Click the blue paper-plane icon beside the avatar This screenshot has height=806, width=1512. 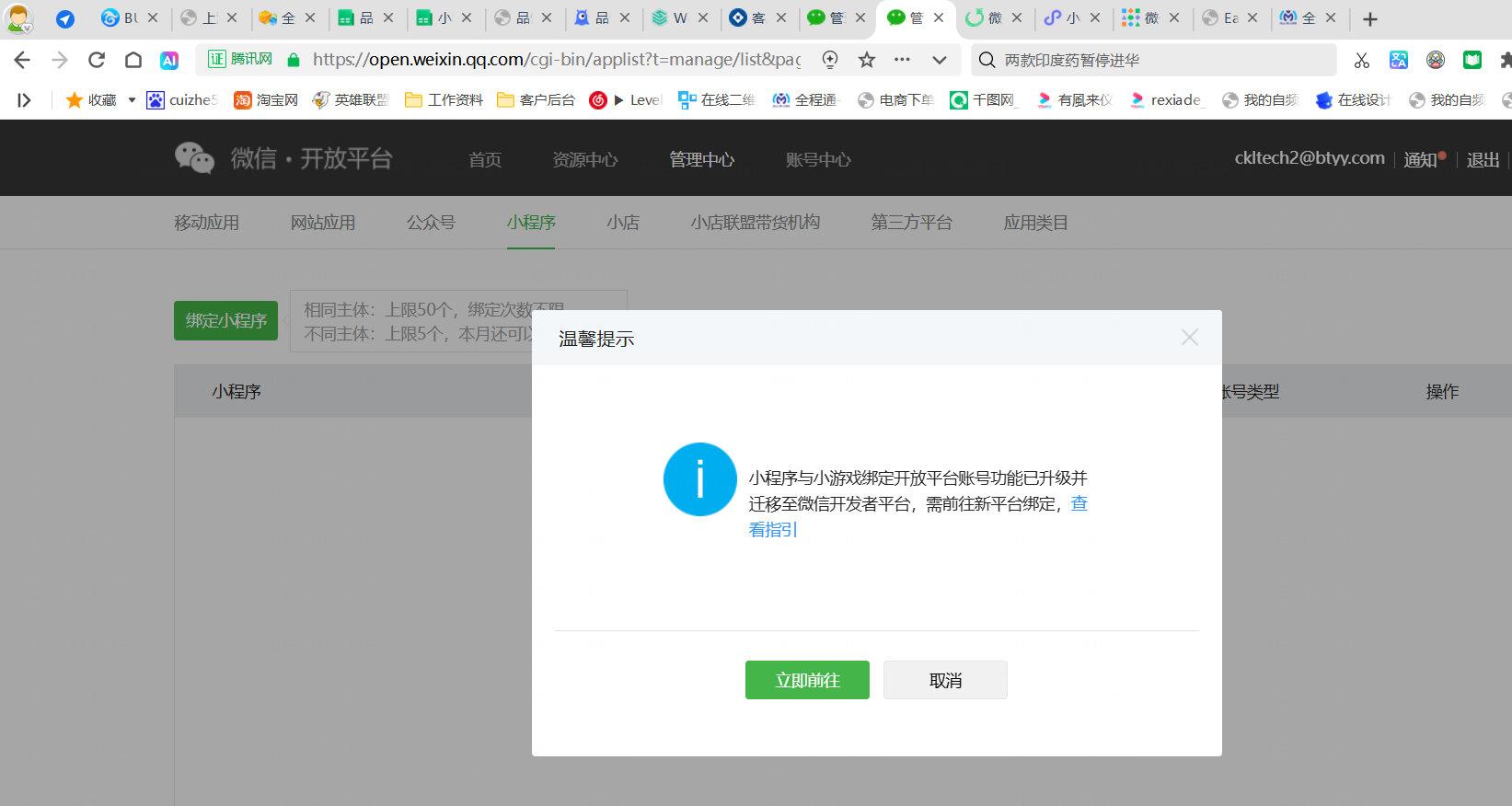65,18
